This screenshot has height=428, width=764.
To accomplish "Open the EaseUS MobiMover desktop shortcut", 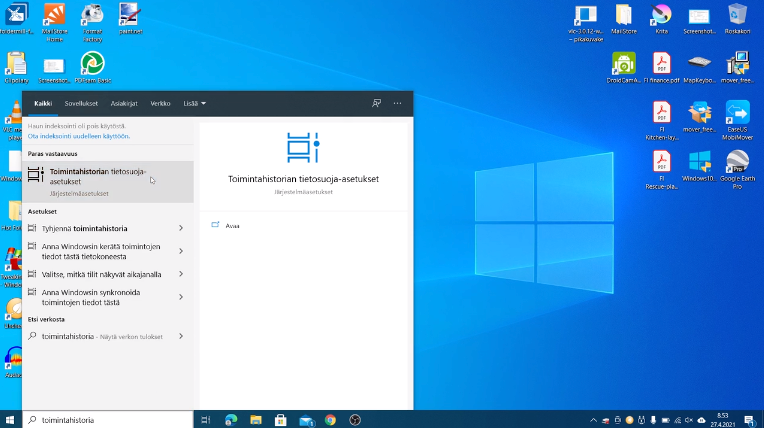I will pyautogui.click(x=738, y=114).
